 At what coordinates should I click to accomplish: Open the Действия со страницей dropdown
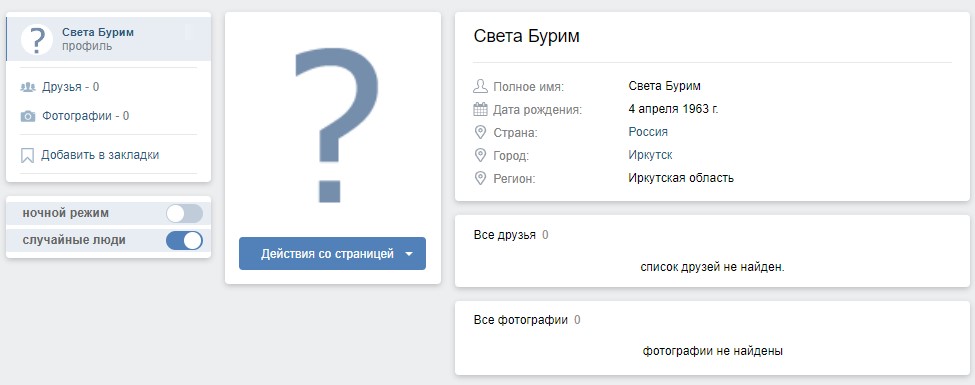click(332, 254)
